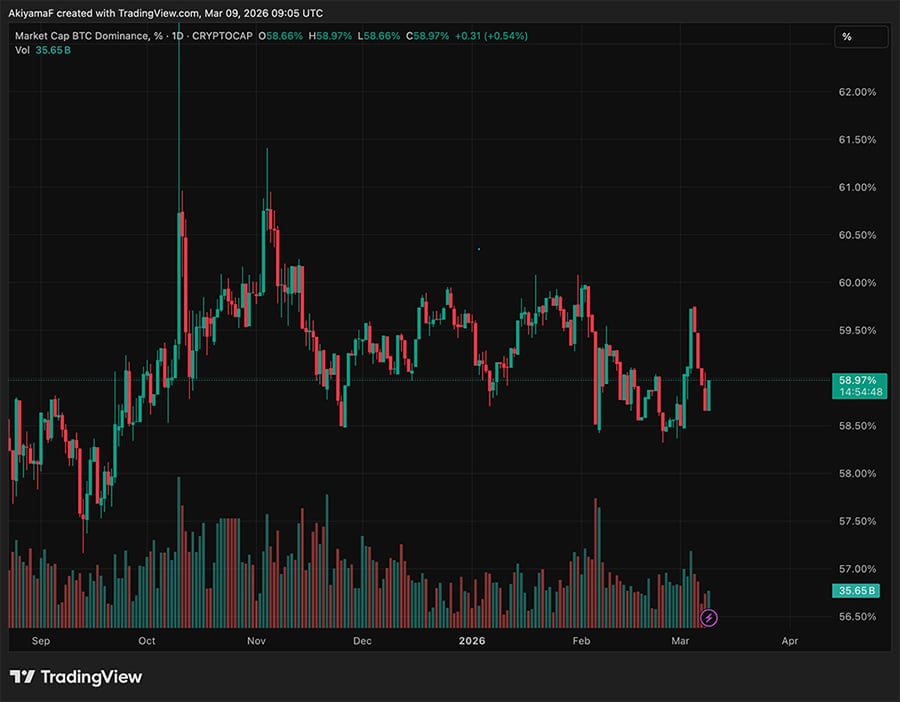Select Mar on the time axis
The height and width of the screenshot is (702, 900).
click(681, 641)
